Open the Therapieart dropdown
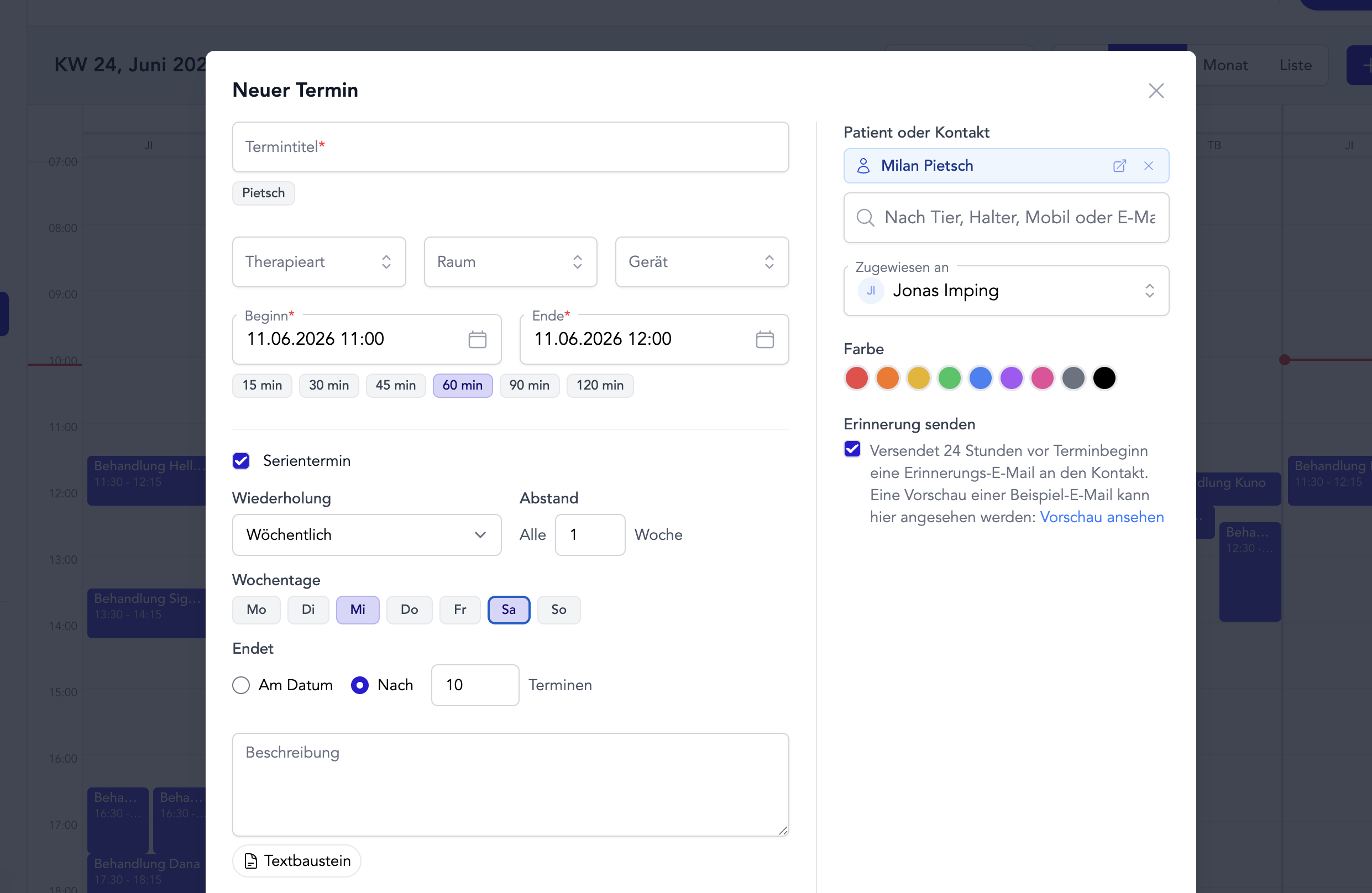The image size is (1372, 893). (319, 262)
